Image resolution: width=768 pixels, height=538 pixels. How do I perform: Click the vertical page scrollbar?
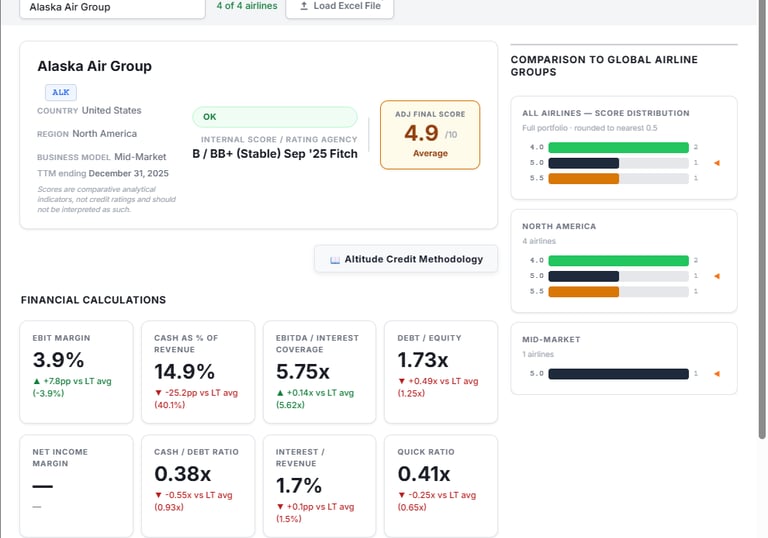point(762,220)
